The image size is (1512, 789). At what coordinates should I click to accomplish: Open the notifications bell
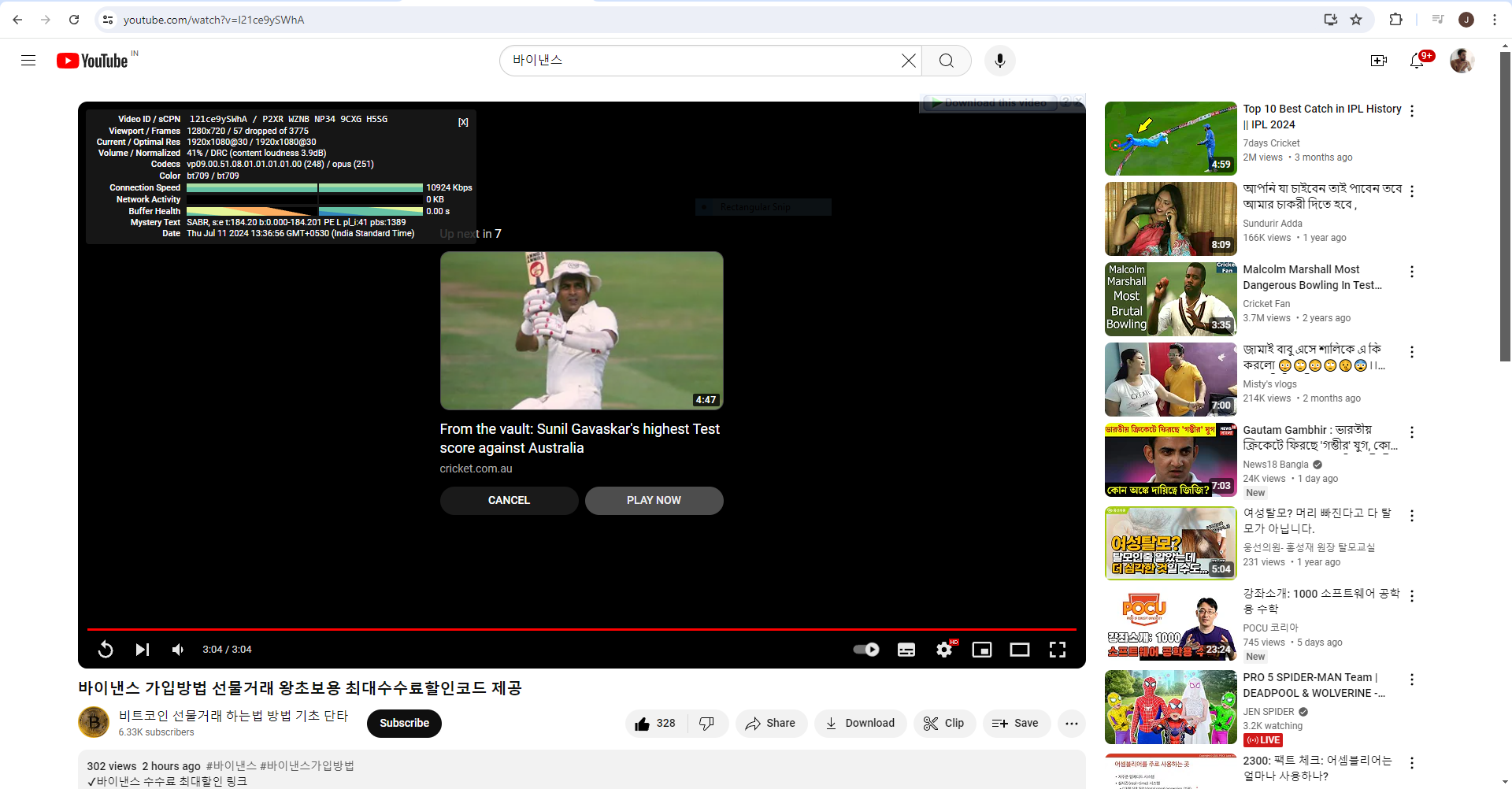tap(1417, 61)
